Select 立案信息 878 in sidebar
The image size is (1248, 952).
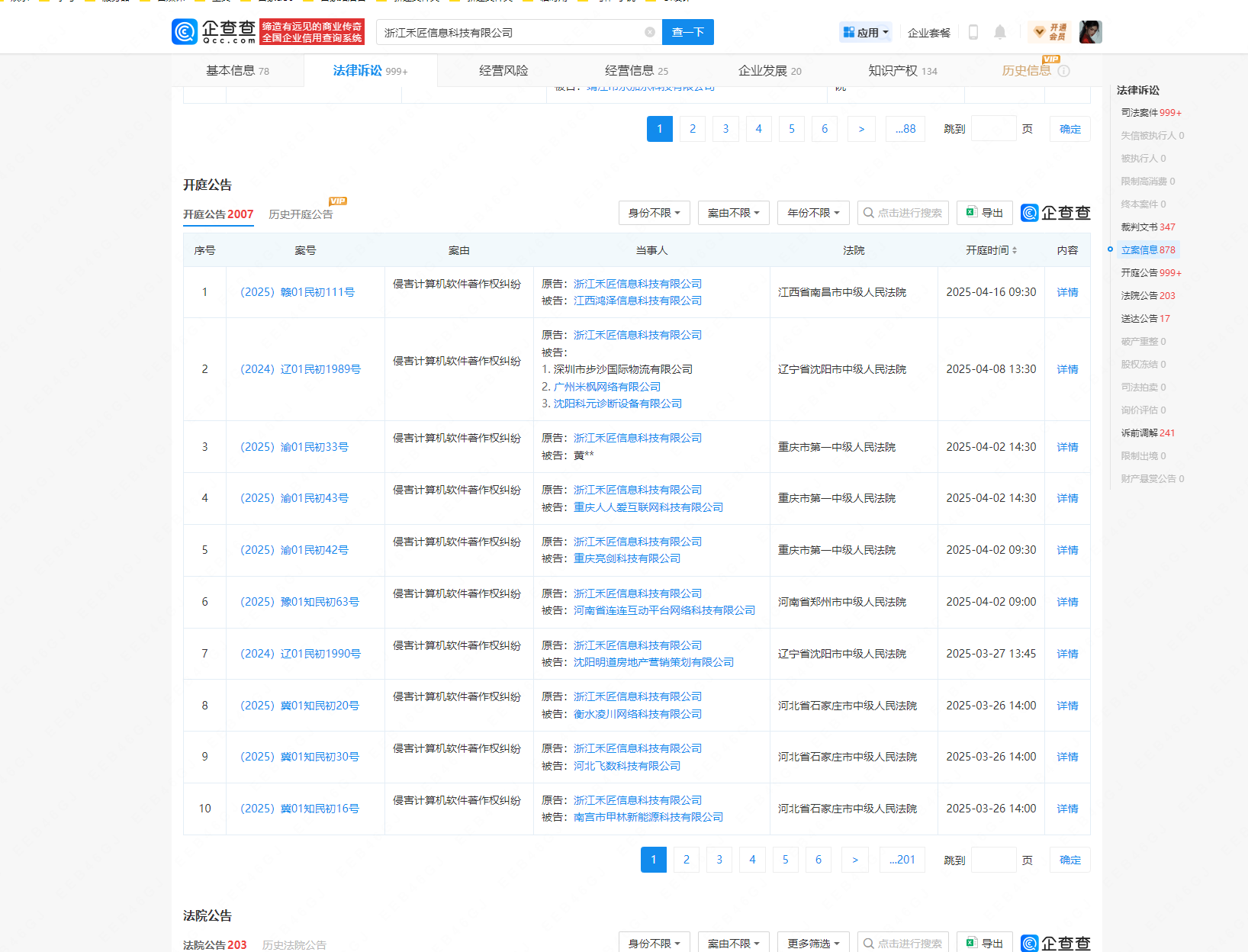1148,250
